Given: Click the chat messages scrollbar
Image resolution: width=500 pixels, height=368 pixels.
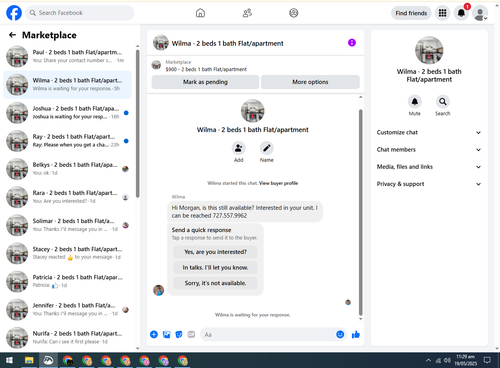Looking at the screenshot, I should (360, 212).
